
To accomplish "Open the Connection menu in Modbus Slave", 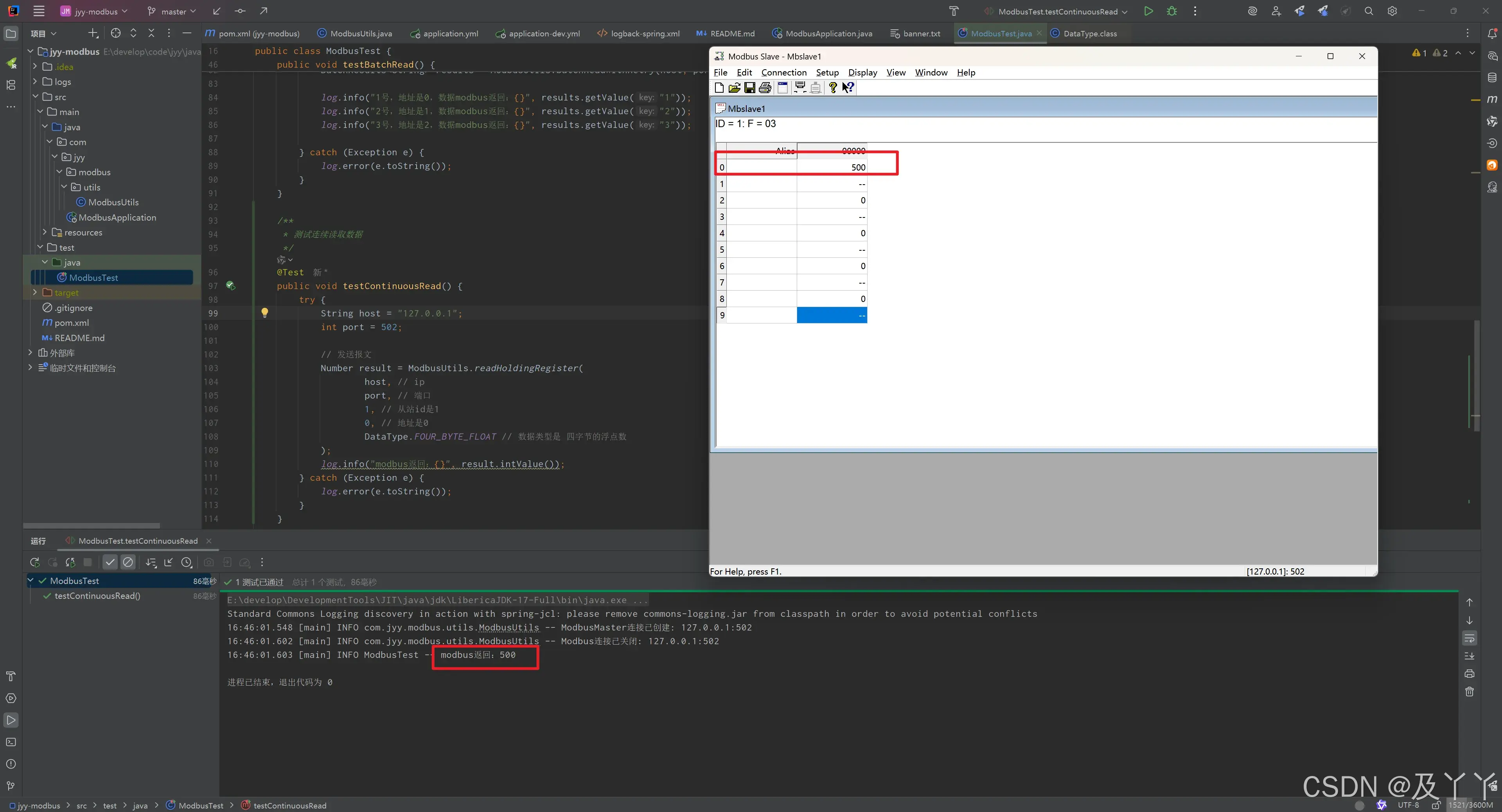I will 783,72.
